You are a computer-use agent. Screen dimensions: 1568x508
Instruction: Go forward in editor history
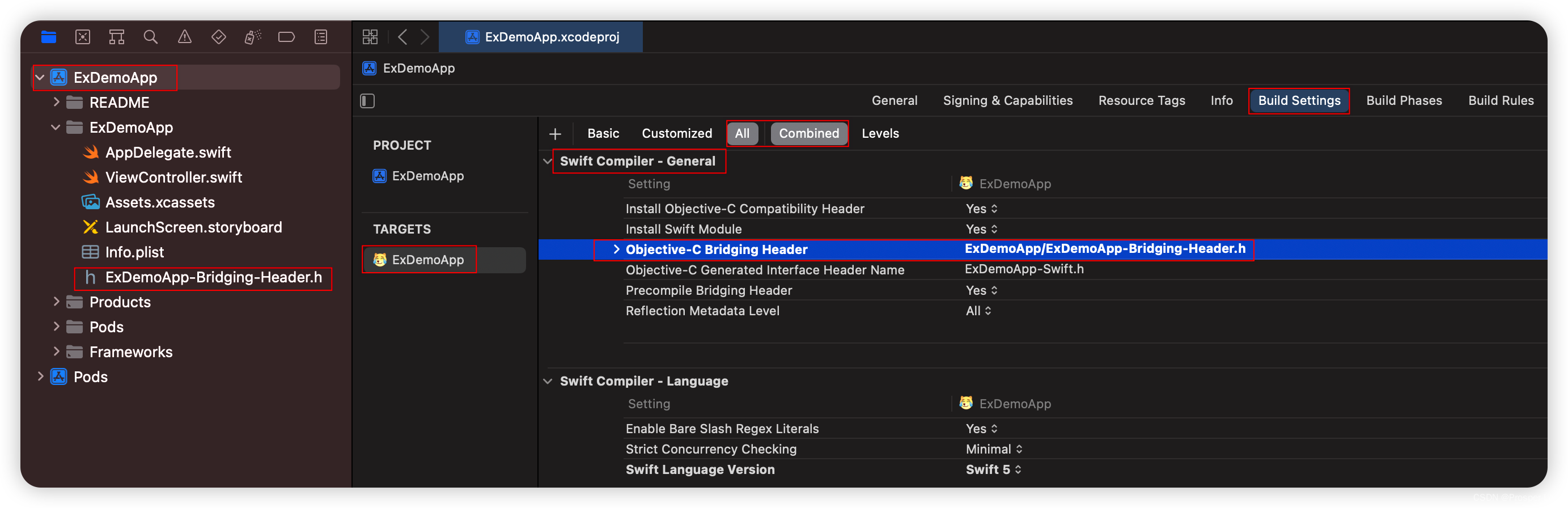point(425,37)
